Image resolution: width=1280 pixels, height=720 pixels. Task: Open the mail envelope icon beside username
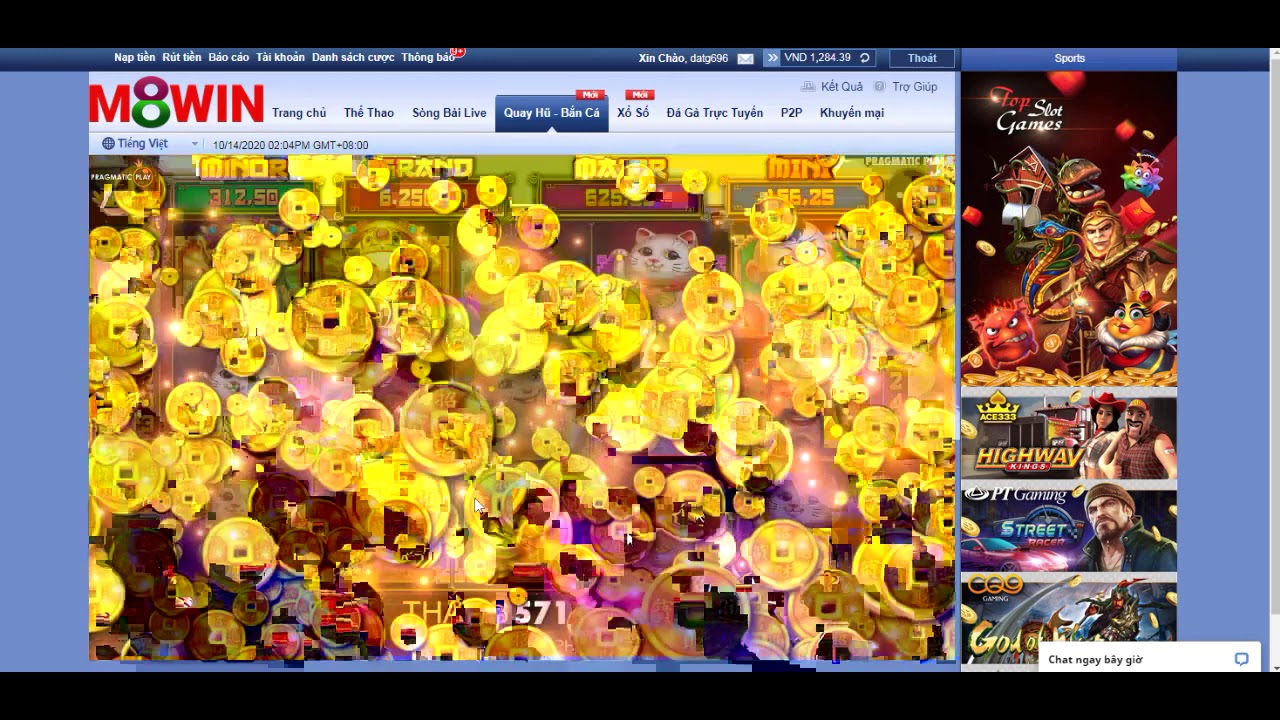click(x=745, y=58)
